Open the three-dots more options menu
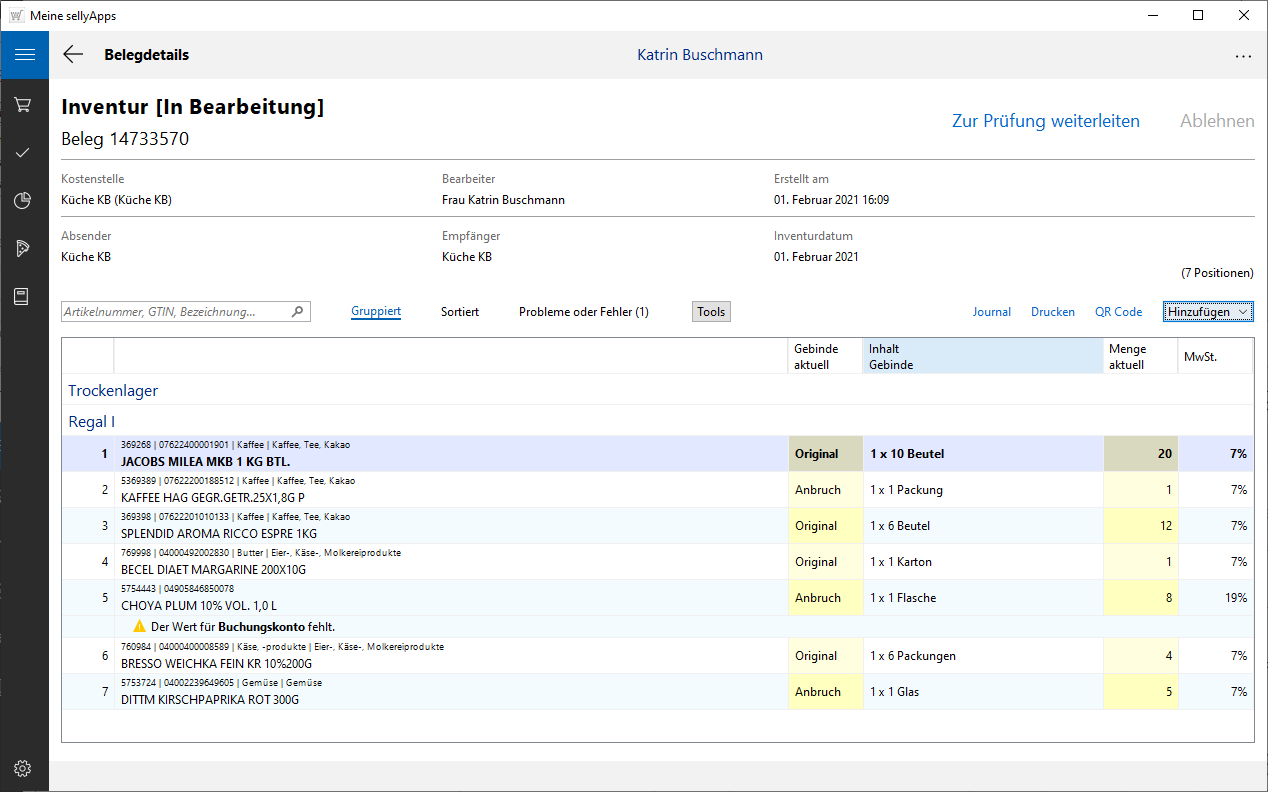The height and width of the screenshot is (792, 1268). pos(1243,56)
